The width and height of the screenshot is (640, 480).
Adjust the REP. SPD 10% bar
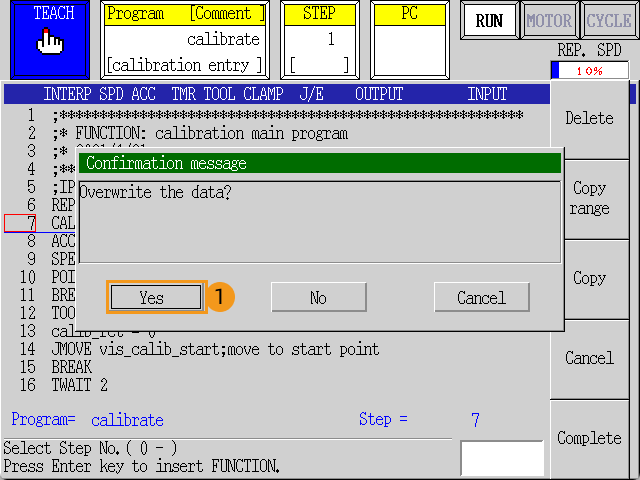point(589,71)
